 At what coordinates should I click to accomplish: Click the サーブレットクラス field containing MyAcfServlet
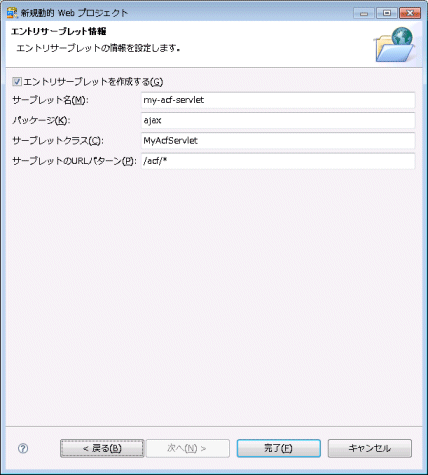pyautogui.click(x=278, y=141)
